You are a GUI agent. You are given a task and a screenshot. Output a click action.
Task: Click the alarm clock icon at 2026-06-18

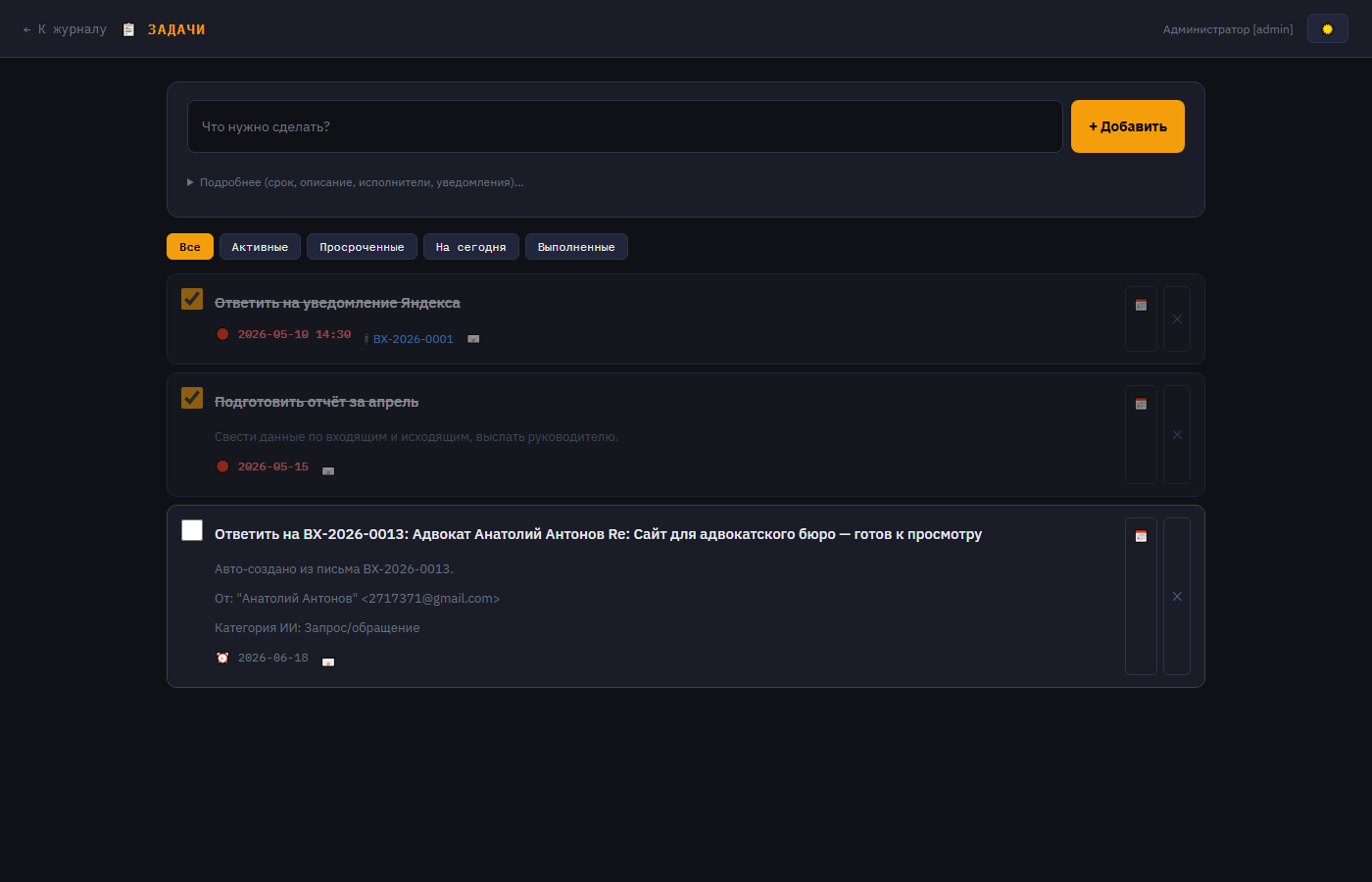coord(222,658)
